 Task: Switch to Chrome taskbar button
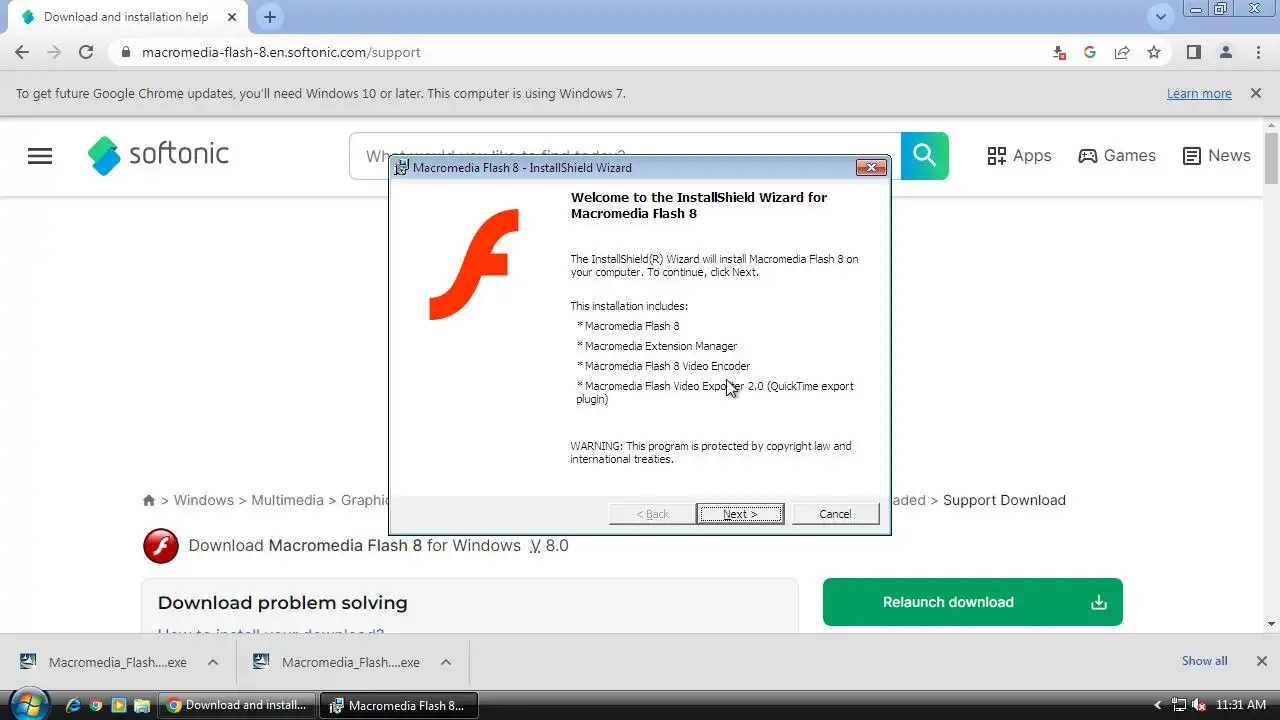(x=237, y=705)
